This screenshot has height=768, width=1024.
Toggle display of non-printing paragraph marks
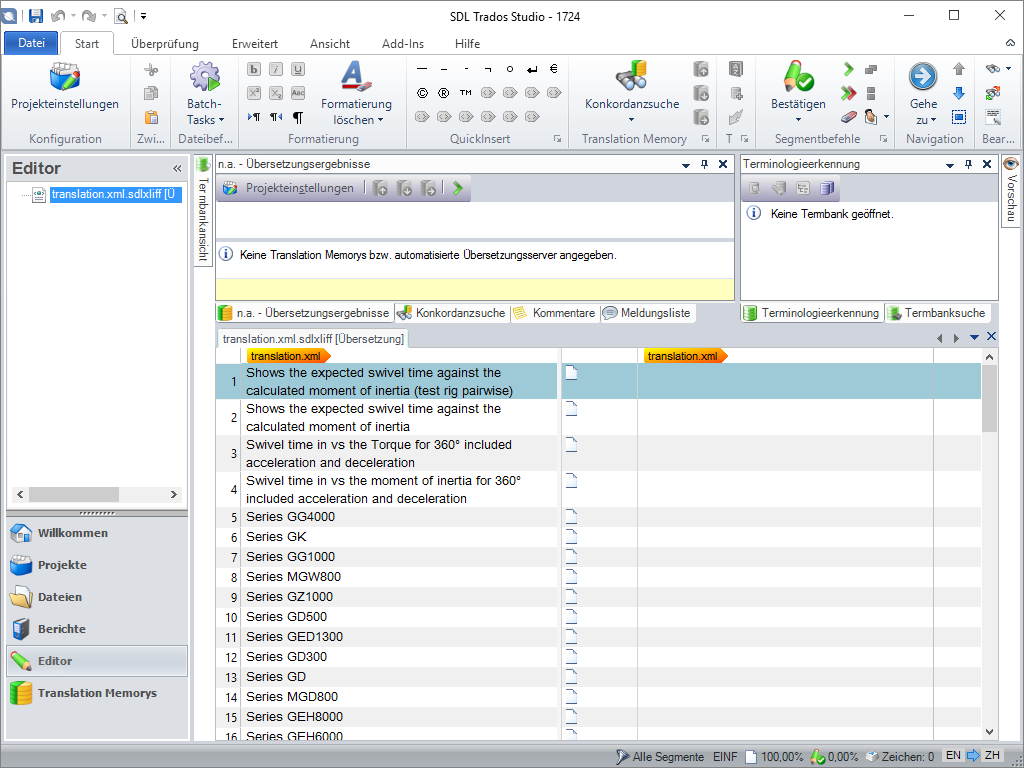pos(298,118)
